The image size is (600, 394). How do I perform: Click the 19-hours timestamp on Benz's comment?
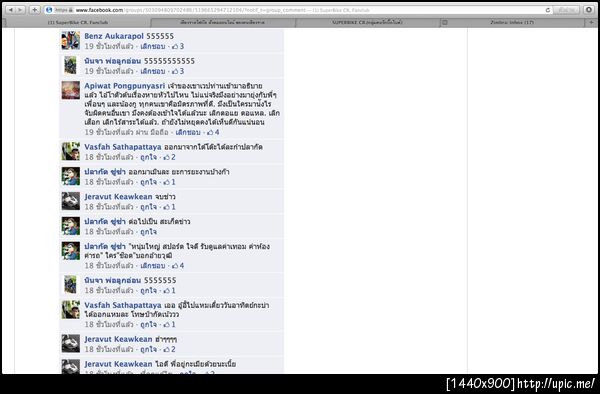(109, 46)
